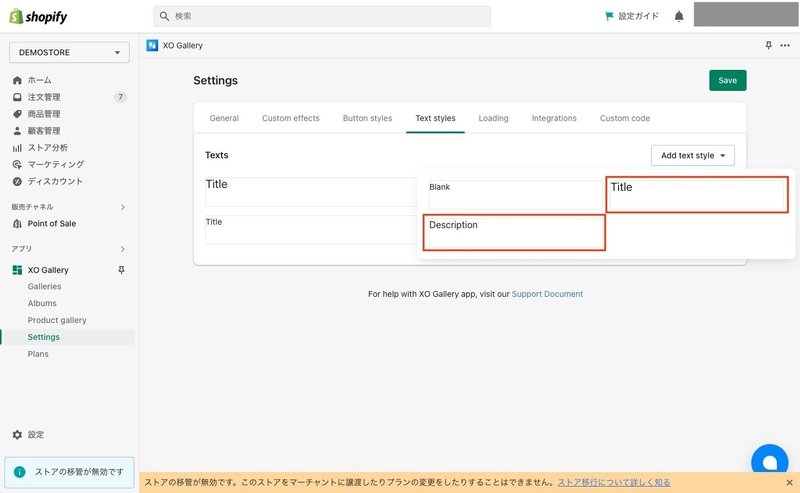Open Albums in the sidebar
This screenshot has width=800, height=493.
coord(42,304)
